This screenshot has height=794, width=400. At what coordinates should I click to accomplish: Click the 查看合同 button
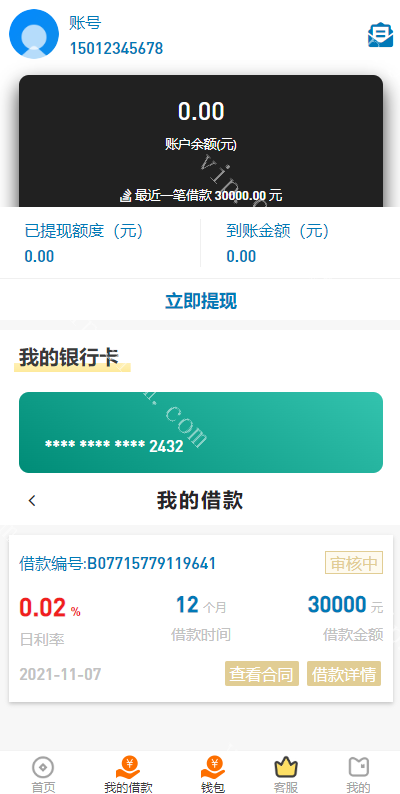[x=262, y=673]
